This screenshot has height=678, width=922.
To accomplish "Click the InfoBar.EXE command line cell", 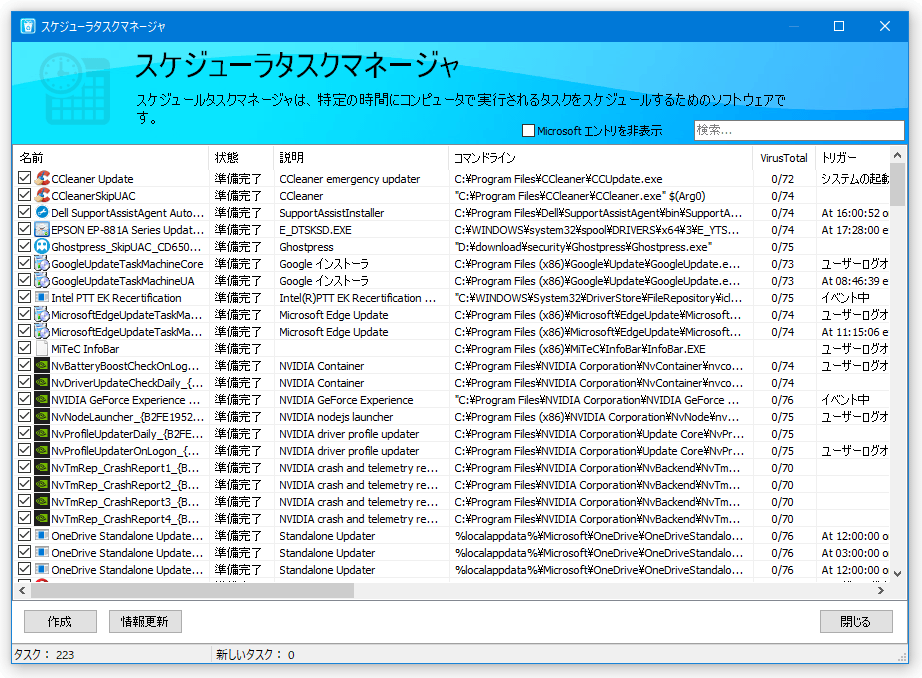I will click(x=580, y=349).
